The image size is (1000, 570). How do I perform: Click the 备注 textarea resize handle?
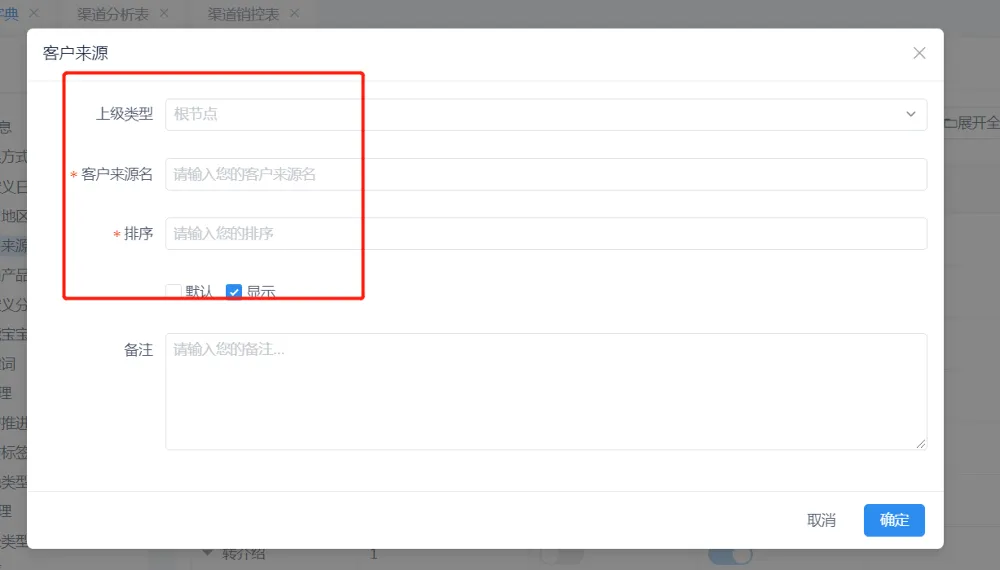[921, 444]
